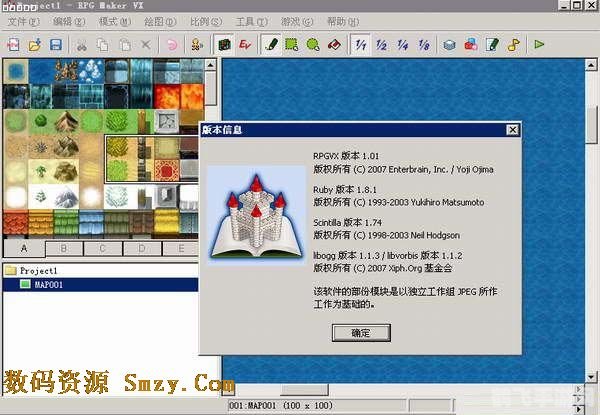Image resolution: width=600 pixels, height=415 pixels.
Task: Switch to tileset tab C
Action: click(x=103, y=249)
